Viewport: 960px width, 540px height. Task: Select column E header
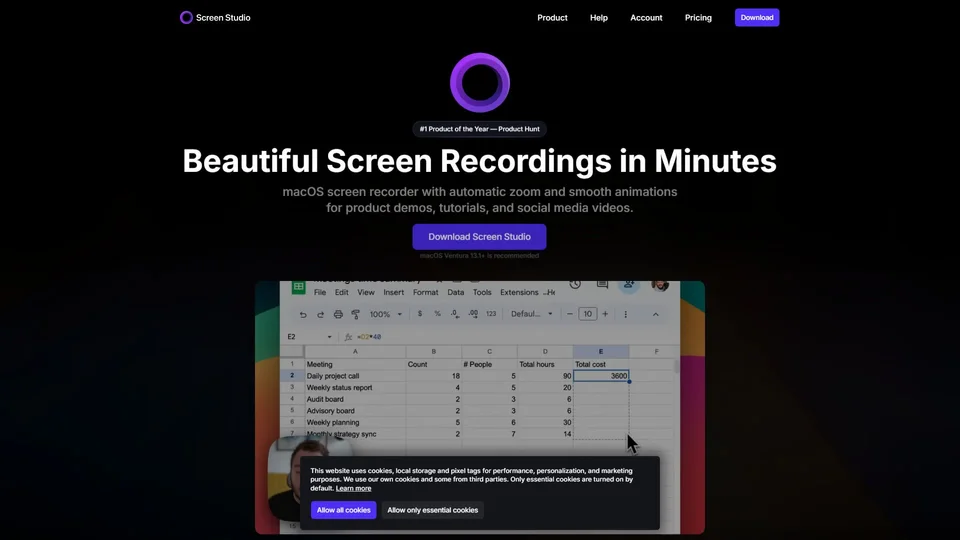(601, 351)
